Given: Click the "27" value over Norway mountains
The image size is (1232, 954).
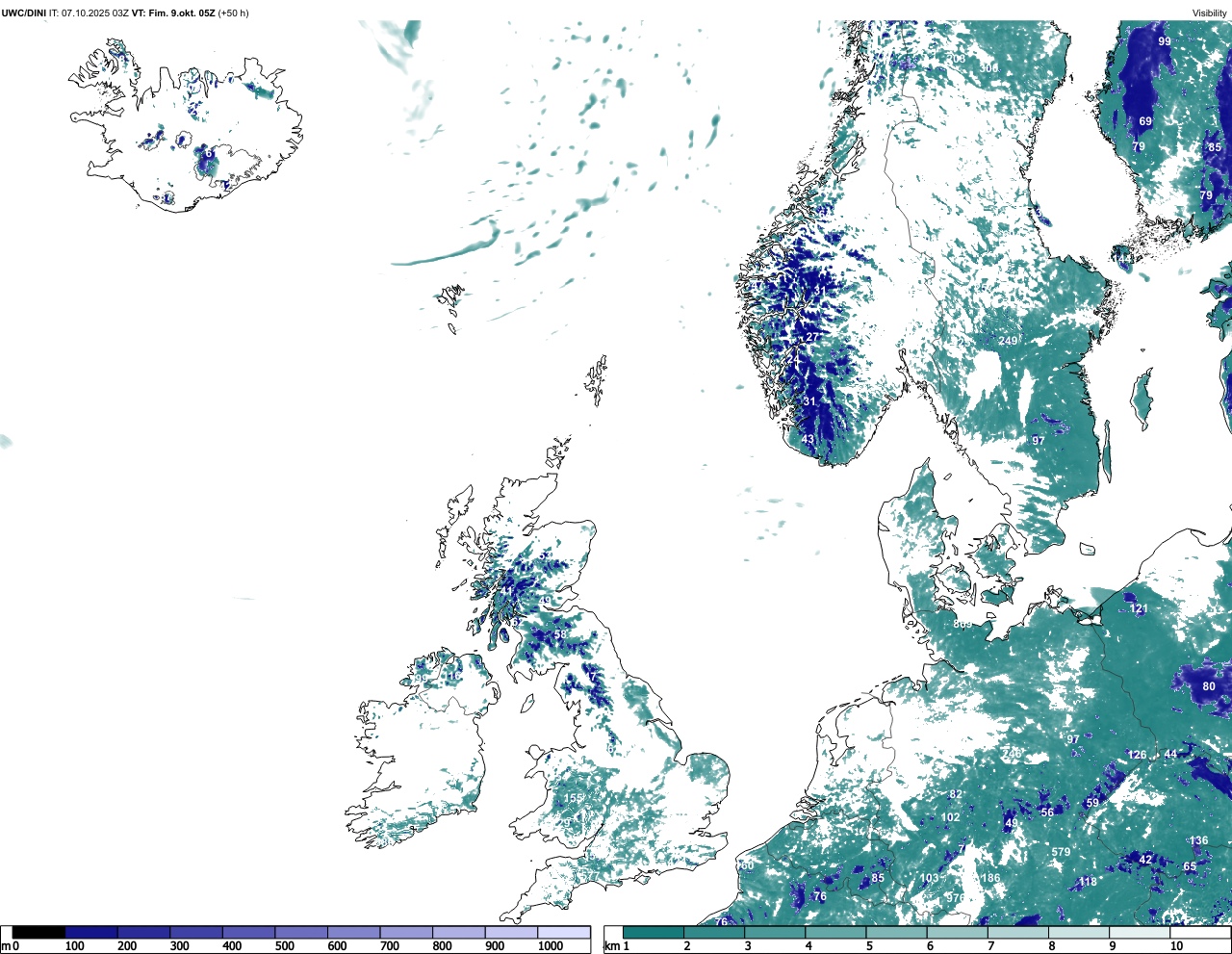Looking at the screenshot, I should pos(812,337).
